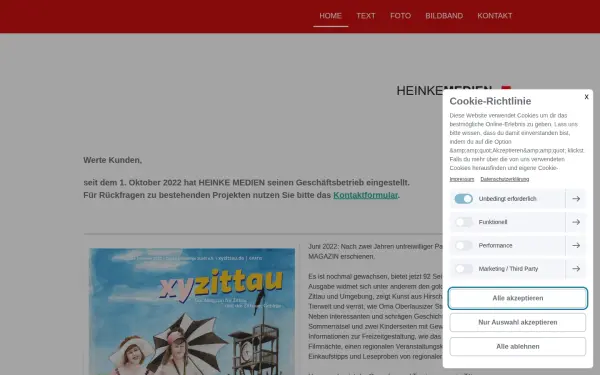Image resolution: width=600 pixels, height=375 pixels.
Task: Click the Werte Kunden, greeting text
Action: [112, 160]
